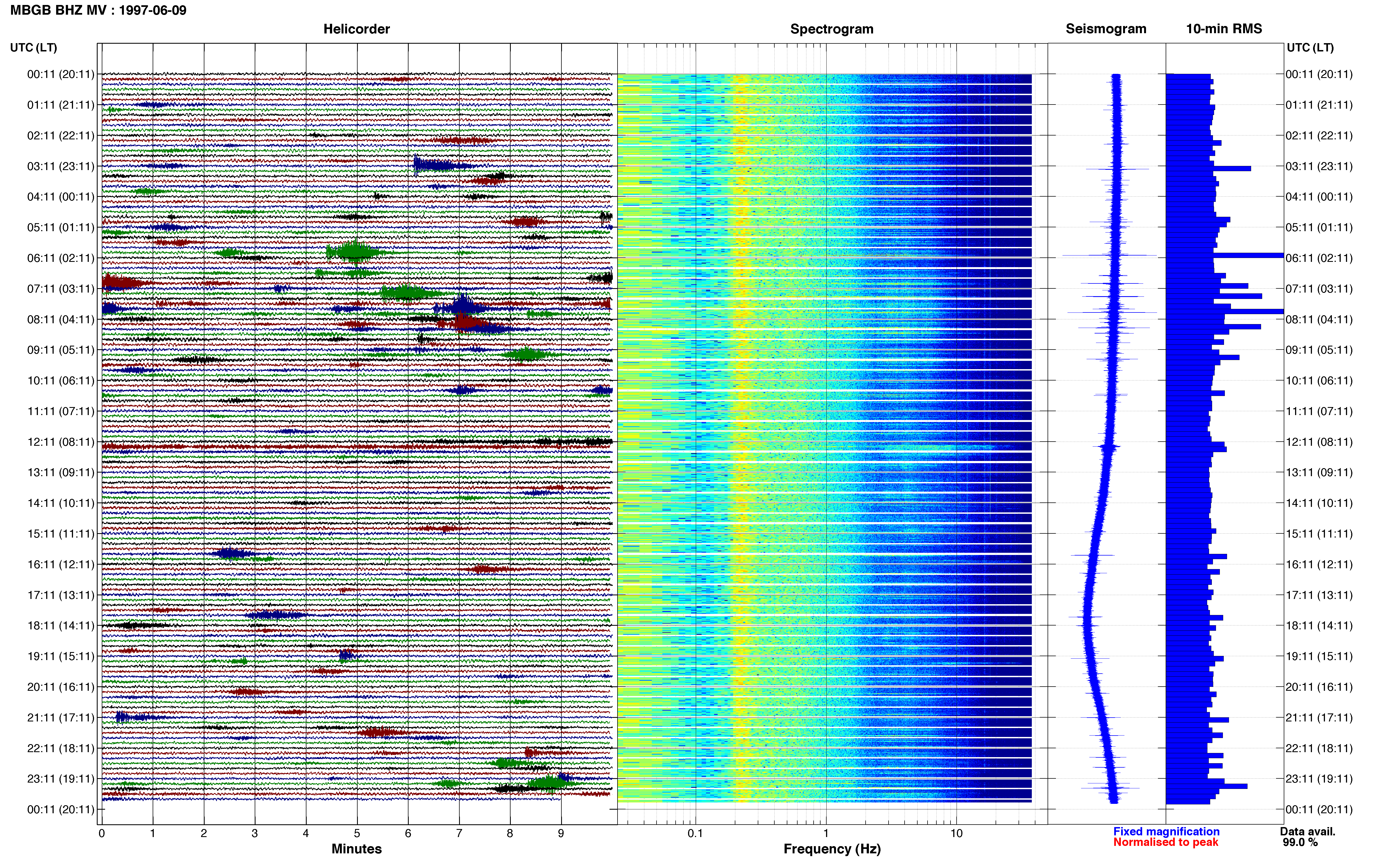Click right time label '01:11 (21:11)'
This screenshot has height=868, width=1388.
pos(1319,105)
